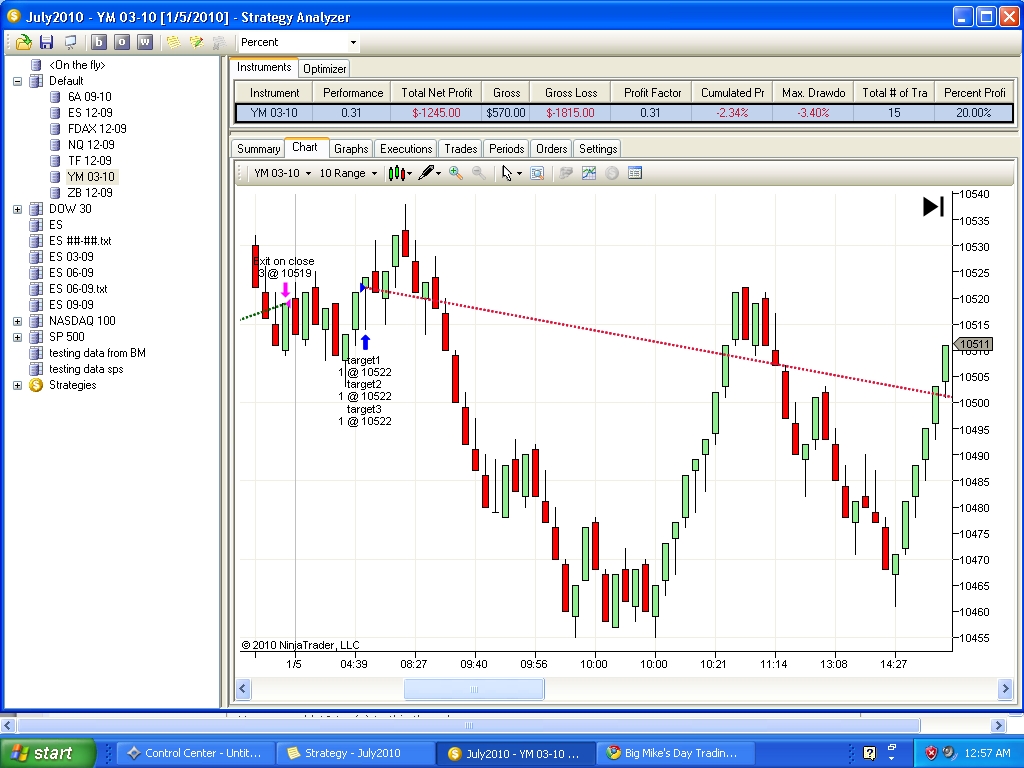1024x768 pixels.
Task: Open the data box table icon
Action: coord(635,173)
